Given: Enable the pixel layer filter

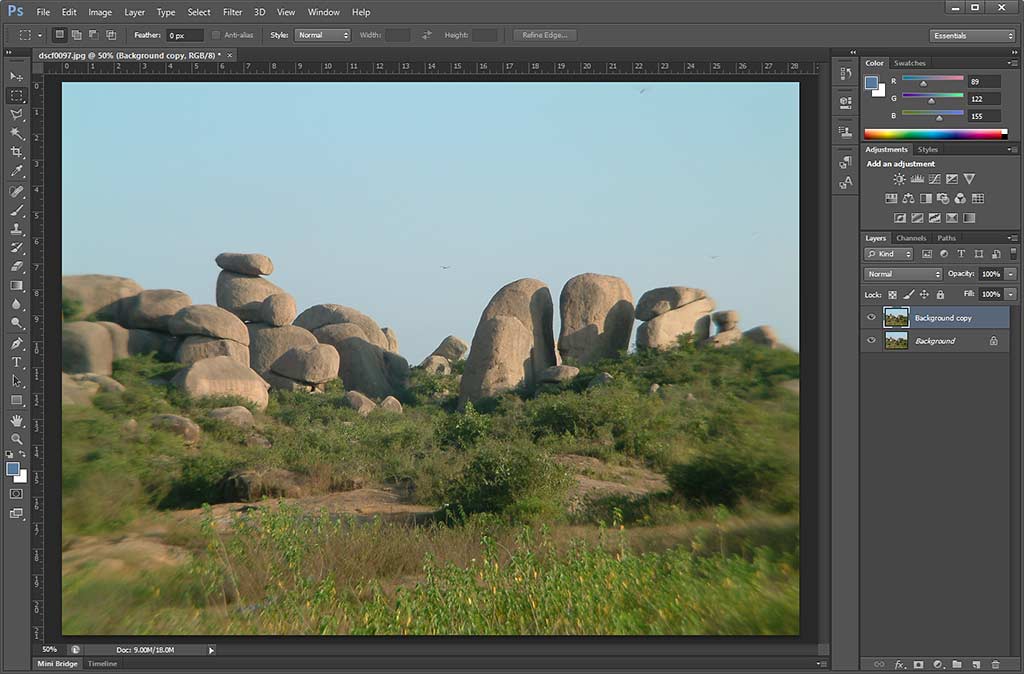Looking at the screenshot, I should (x=927, y=254).
